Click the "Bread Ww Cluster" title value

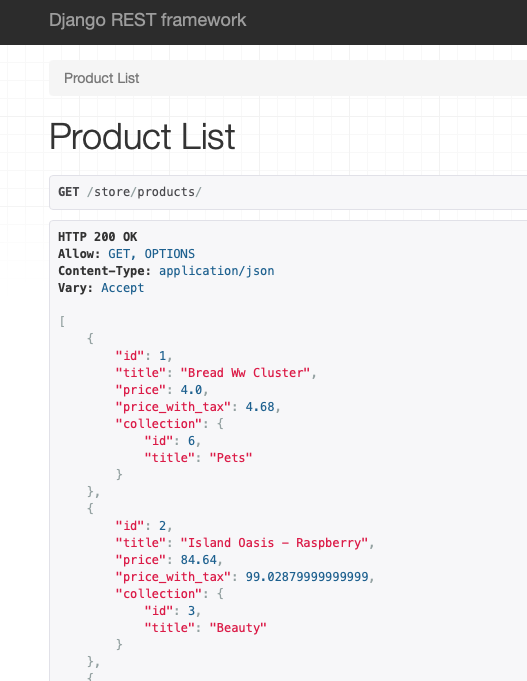tap(245, 373)
